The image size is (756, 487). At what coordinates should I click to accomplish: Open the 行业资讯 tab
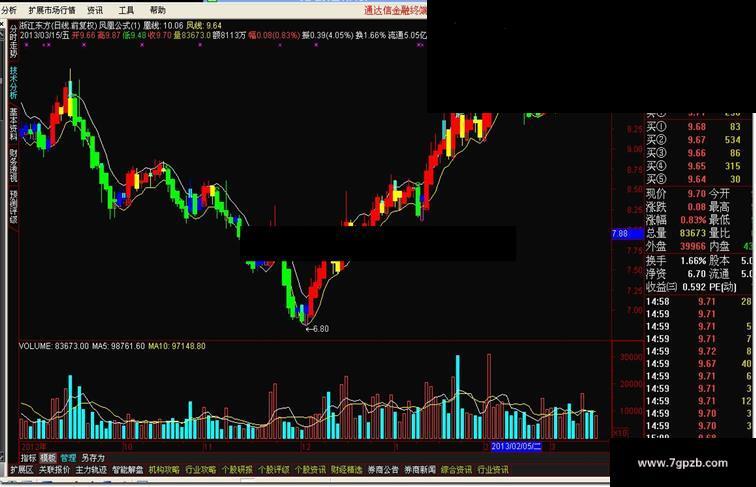pyautogui.click(x=493, y=469)
